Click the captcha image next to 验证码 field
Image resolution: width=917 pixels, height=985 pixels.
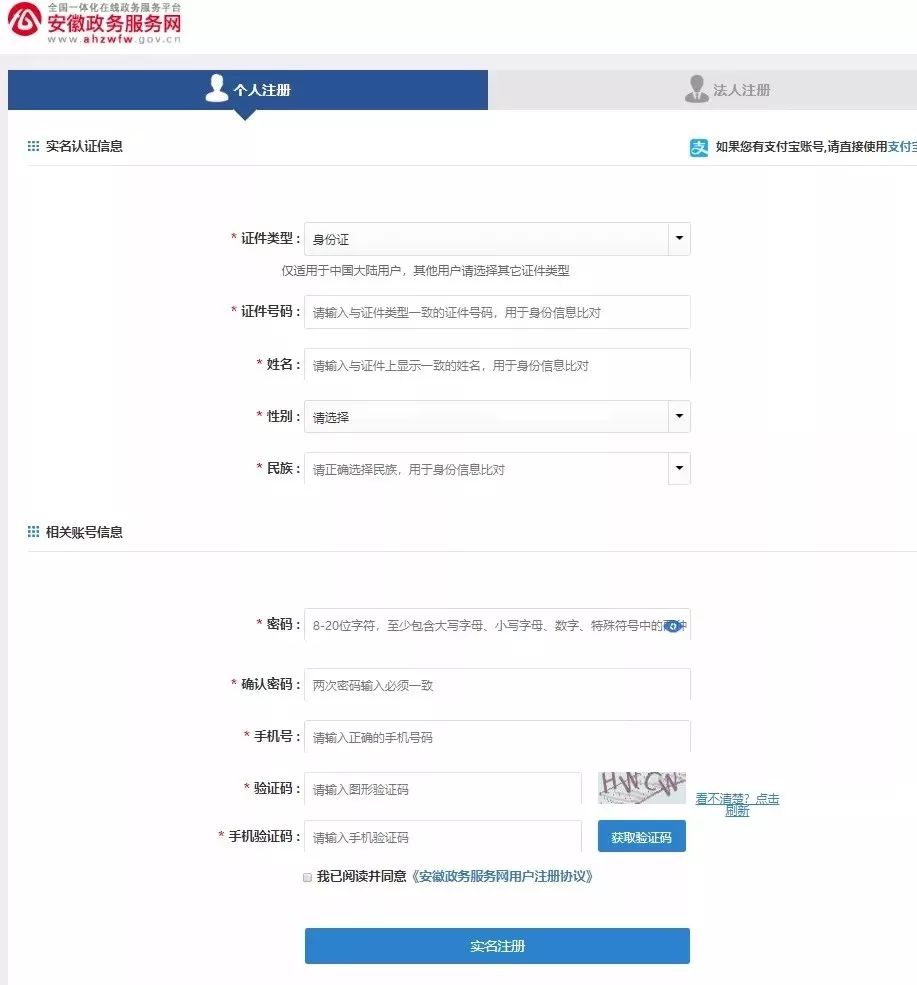pos(641,788)
